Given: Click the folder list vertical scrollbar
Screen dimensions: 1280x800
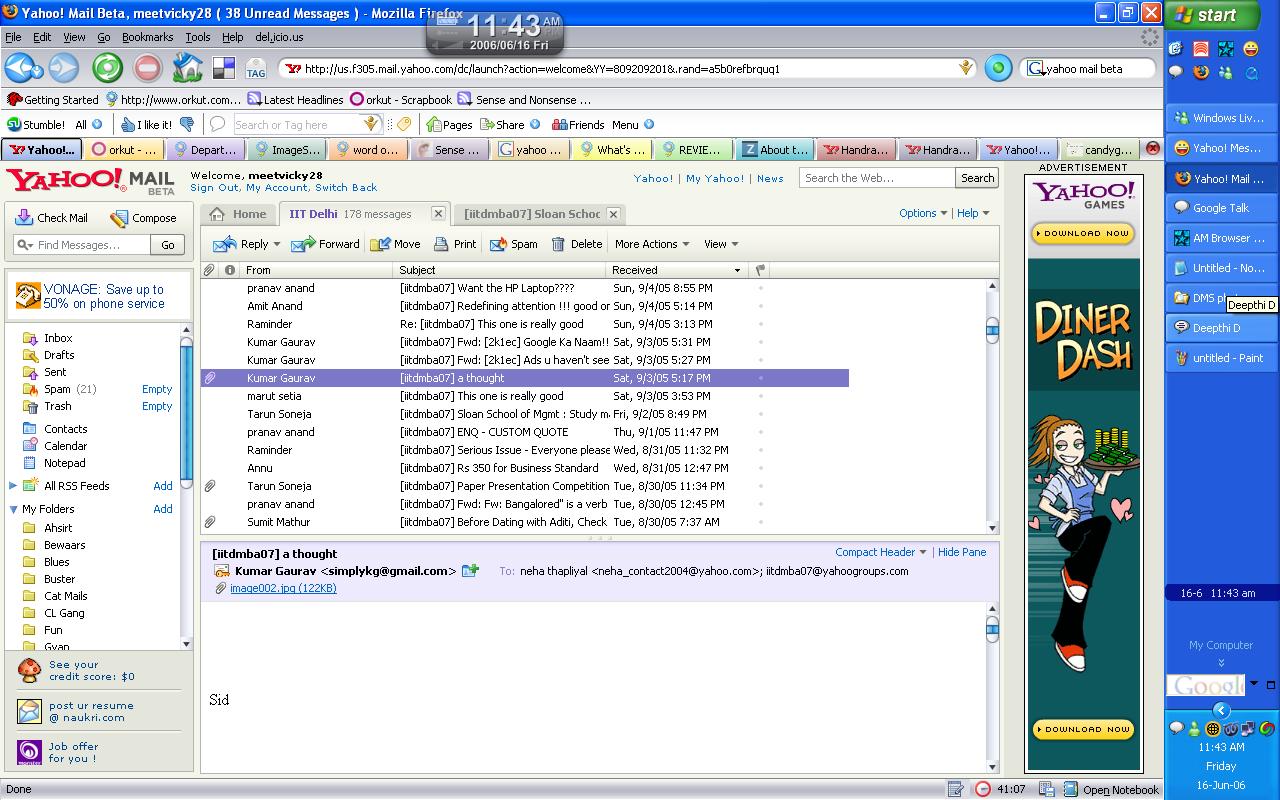Looking at the screenshot, I should click(186, 486).
